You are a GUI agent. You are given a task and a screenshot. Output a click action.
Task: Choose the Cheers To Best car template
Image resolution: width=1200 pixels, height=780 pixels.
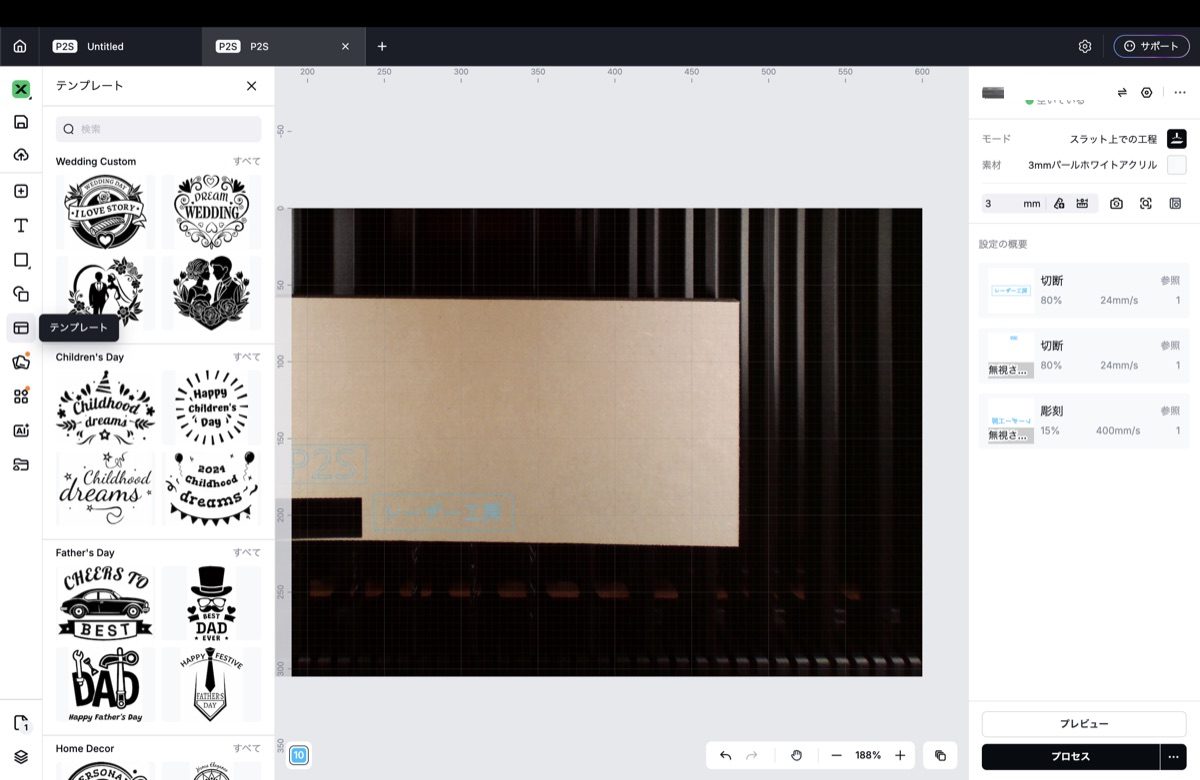click(105, 603)
